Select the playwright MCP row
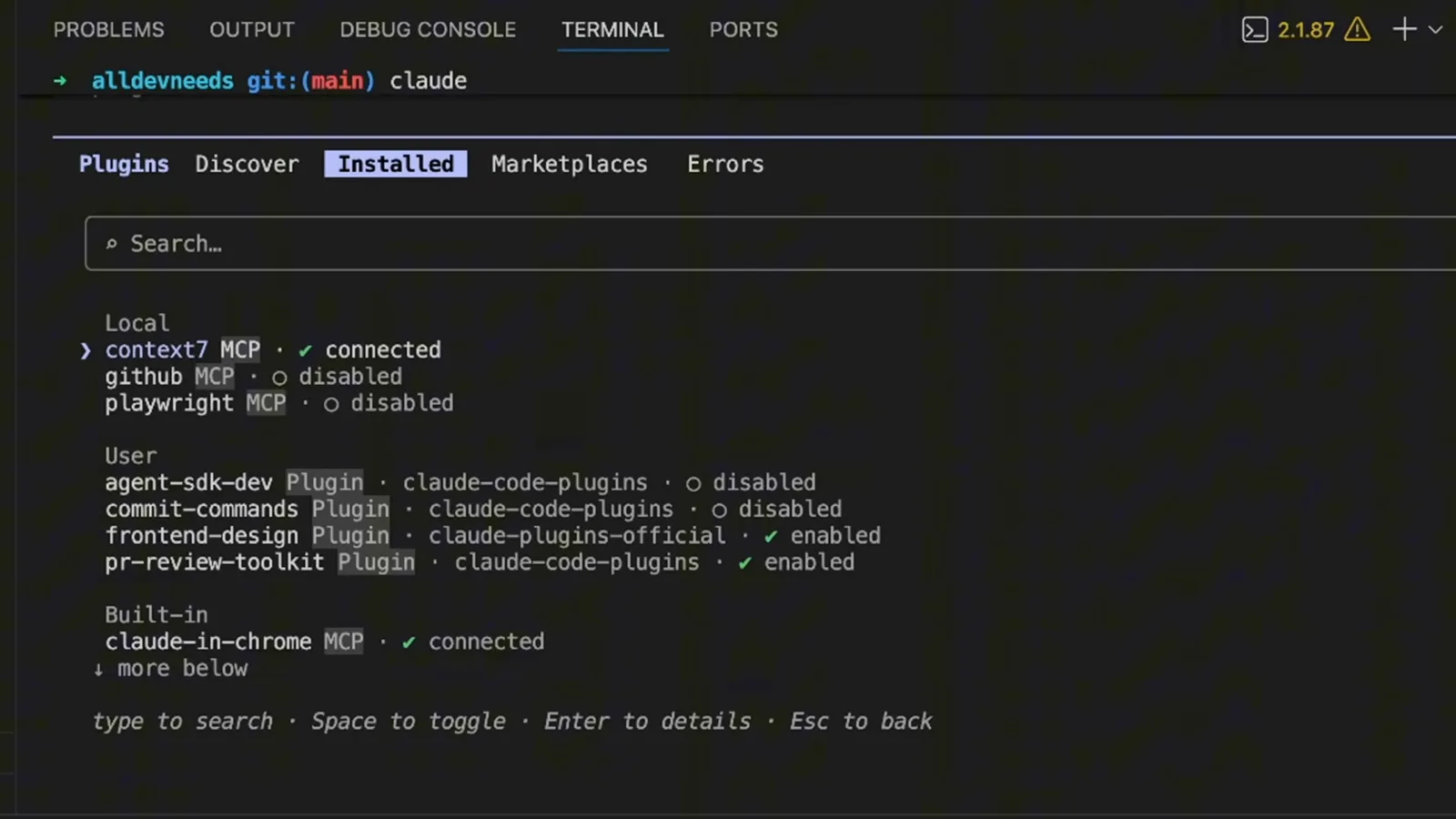The image size is (1456, 819). pyautogui.click(x=278, y=403)
